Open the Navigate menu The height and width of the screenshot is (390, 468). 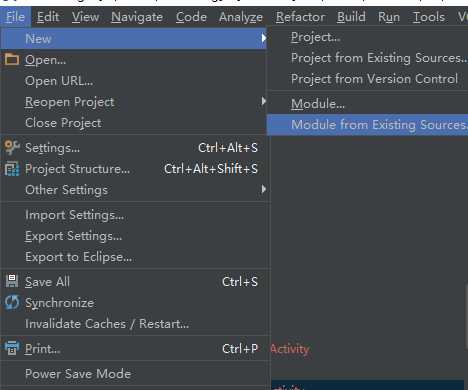pos(137,17)
